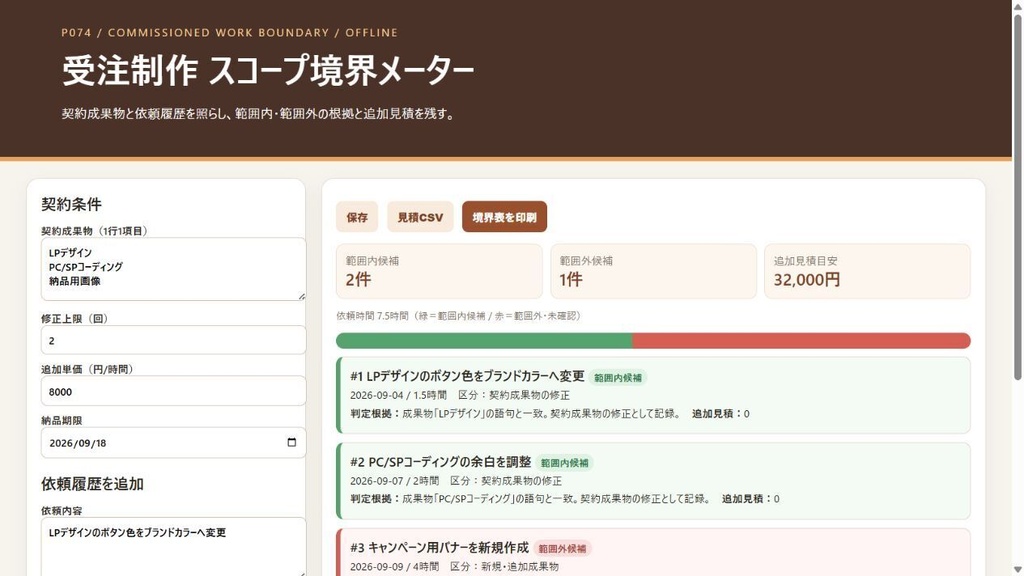Click the P074 / COMMISSIONED WORK BOUNDARY breadcrumb text
1024x576 pixels.
coord(229,33)
